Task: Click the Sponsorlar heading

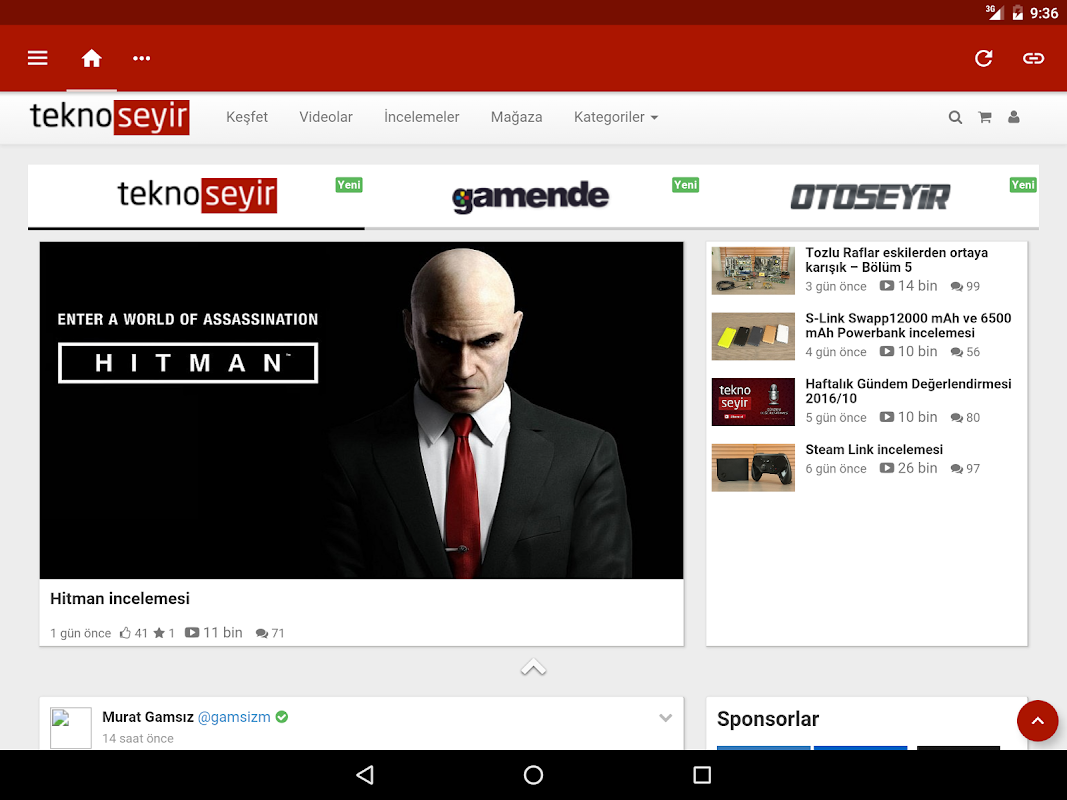Action: click(x=768, y=719)
